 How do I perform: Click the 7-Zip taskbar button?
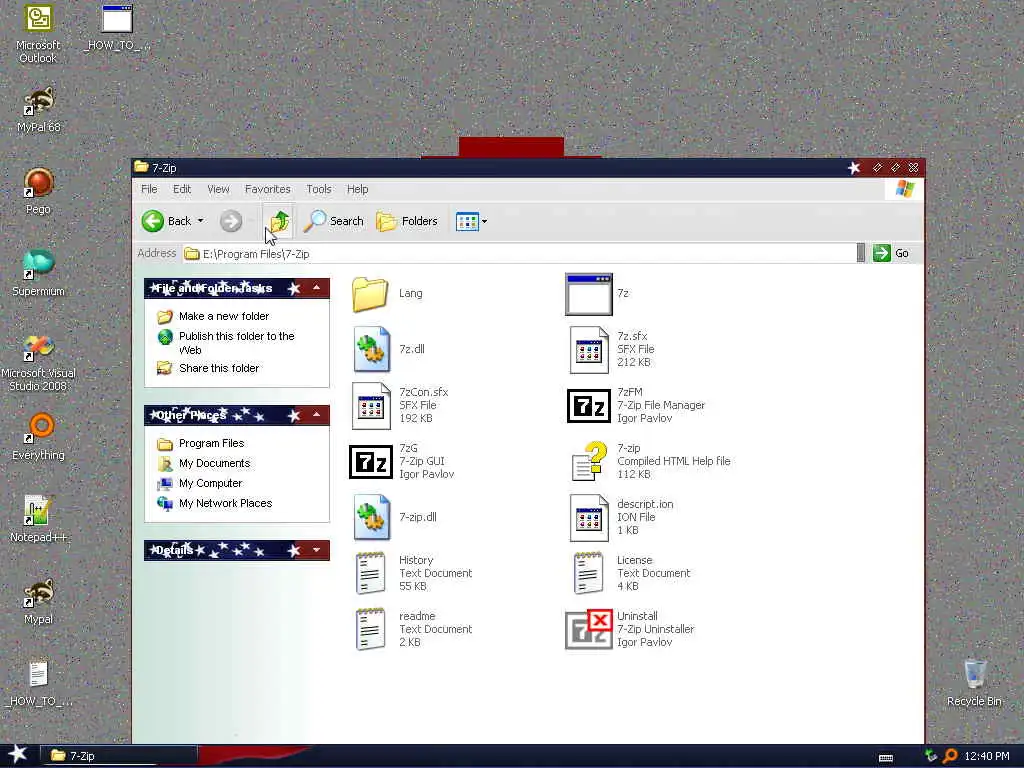point(119,756)
